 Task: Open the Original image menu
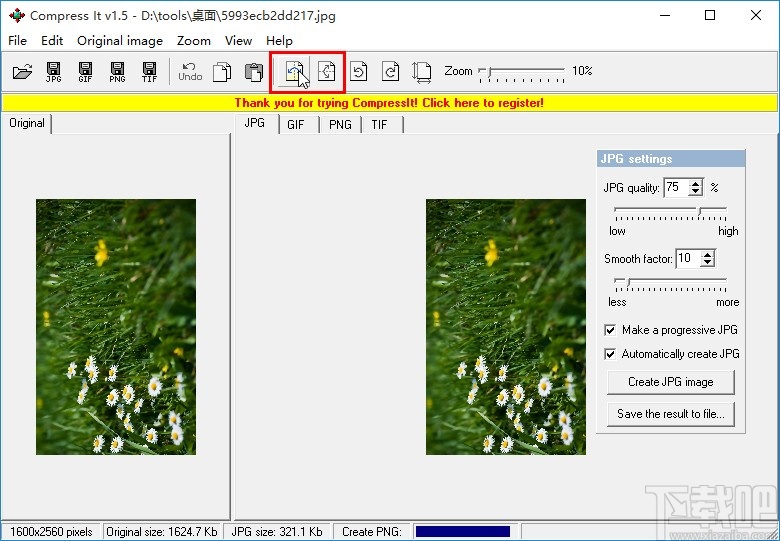coord(120,41)
